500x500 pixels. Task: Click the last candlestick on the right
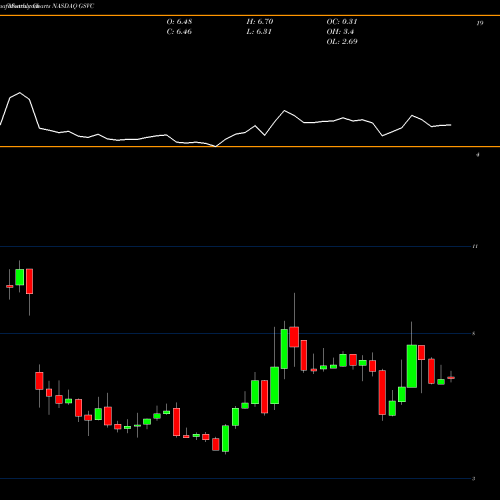[x=451, y=378]
